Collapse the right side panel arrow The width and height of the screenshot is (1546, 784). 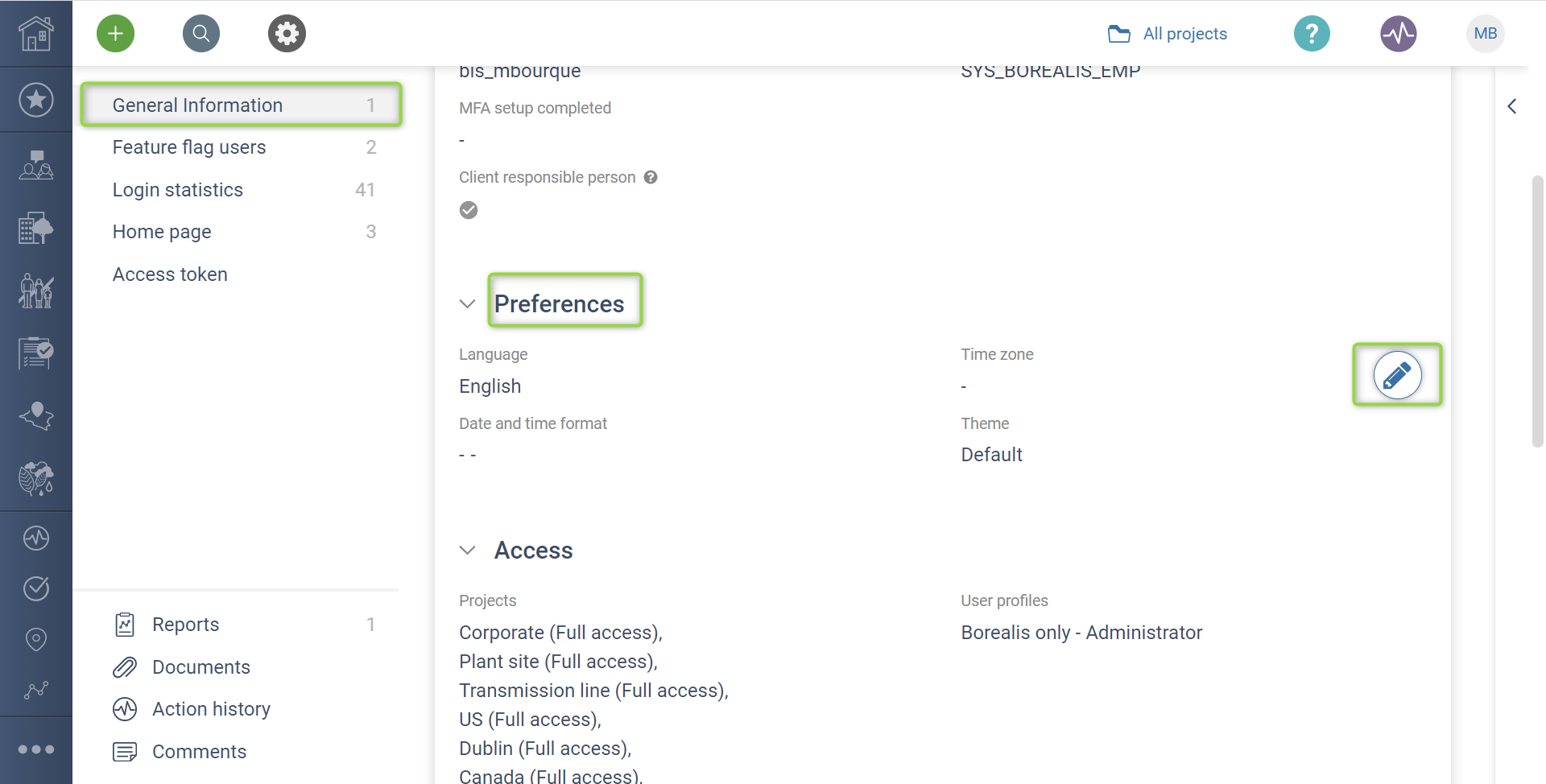[x=1512, y=106]
